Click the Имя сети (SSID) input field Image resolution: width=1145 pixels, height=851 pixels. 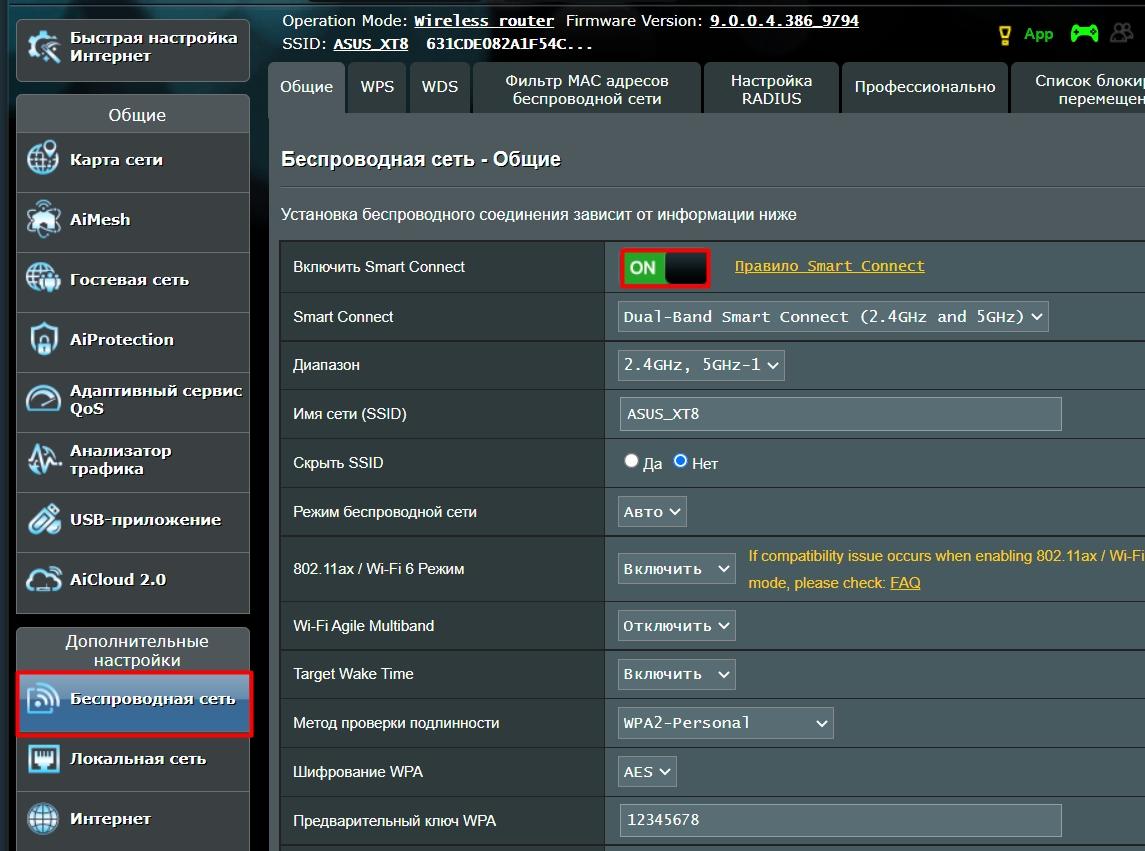(840, 414)
